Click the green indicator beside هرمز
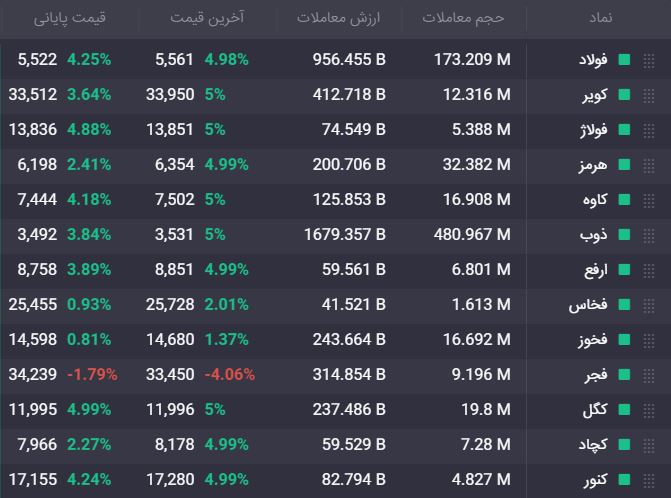Screen dimensions: 671x498 point(624,165)
